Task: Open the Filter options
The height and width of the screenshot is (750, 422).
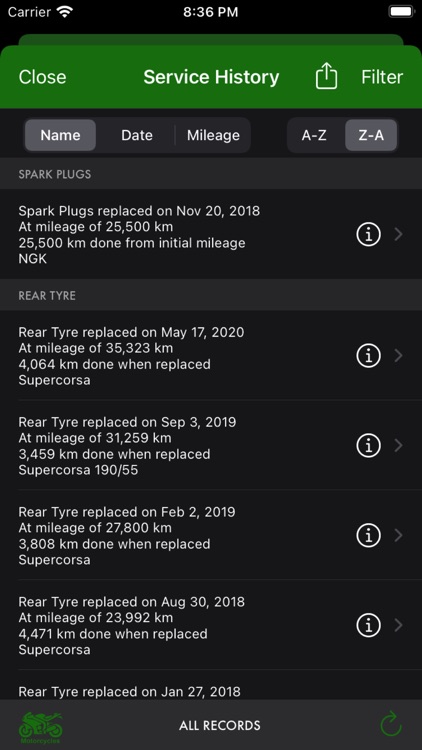Action: (x=382, y=77)
